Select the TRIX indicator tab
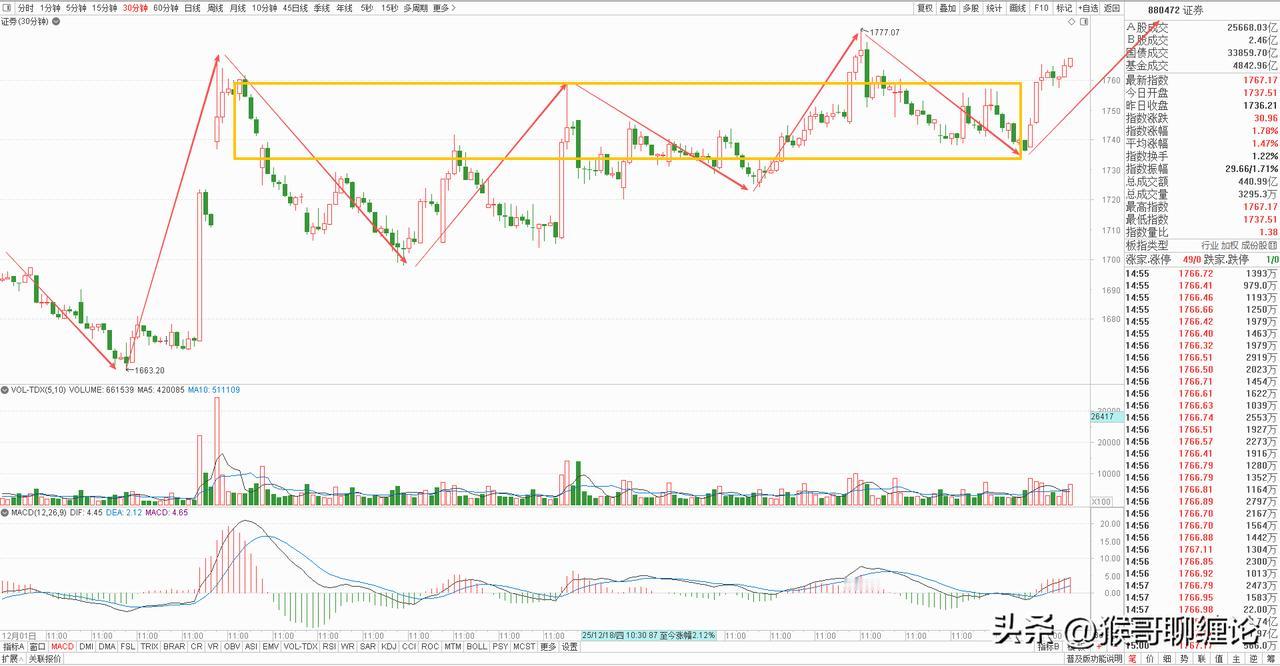 (x=150, y=647)
